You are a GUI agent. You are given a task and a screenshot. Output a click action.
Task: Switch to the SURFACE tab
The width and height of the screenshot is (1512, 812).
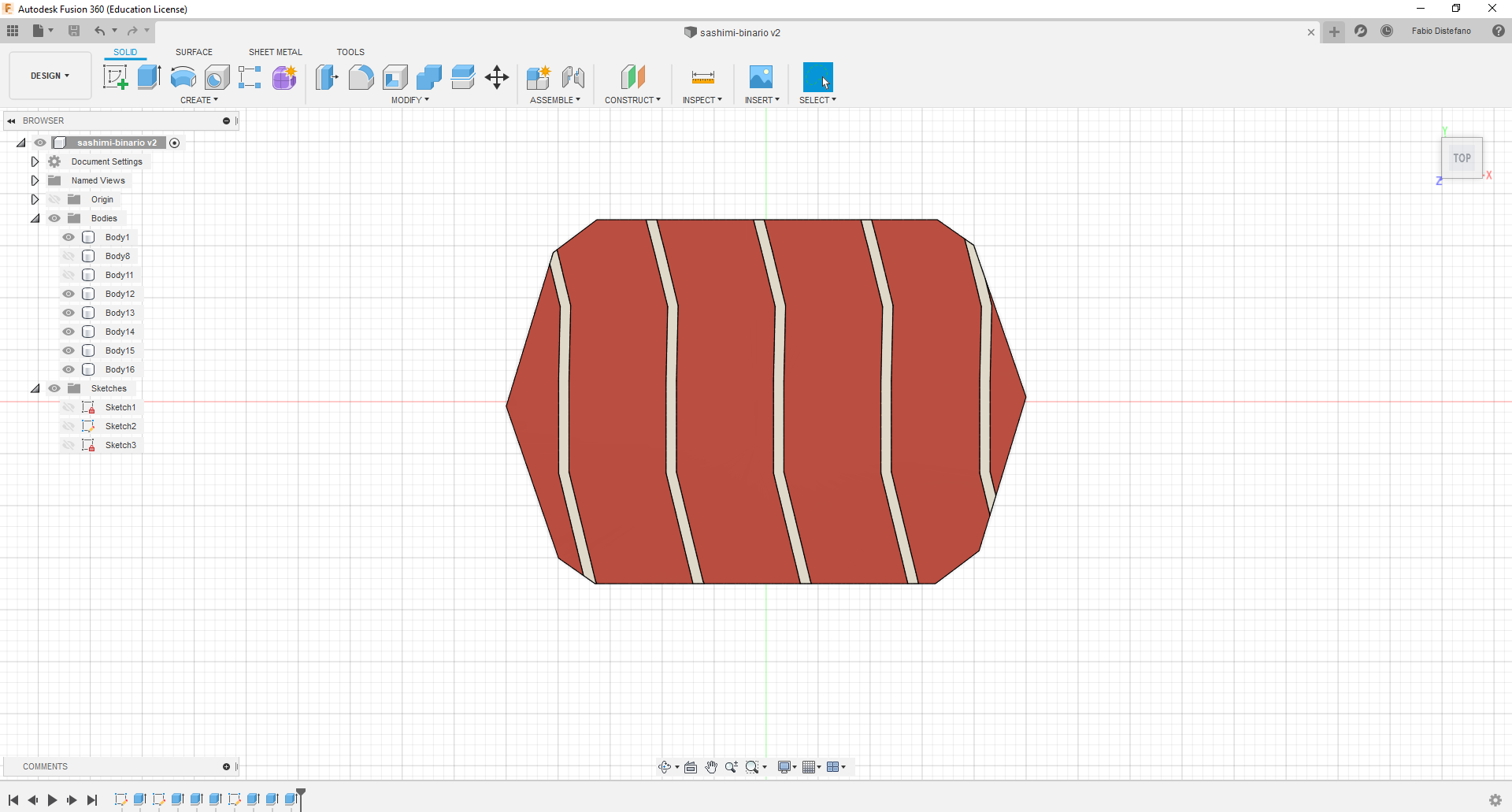194,52
